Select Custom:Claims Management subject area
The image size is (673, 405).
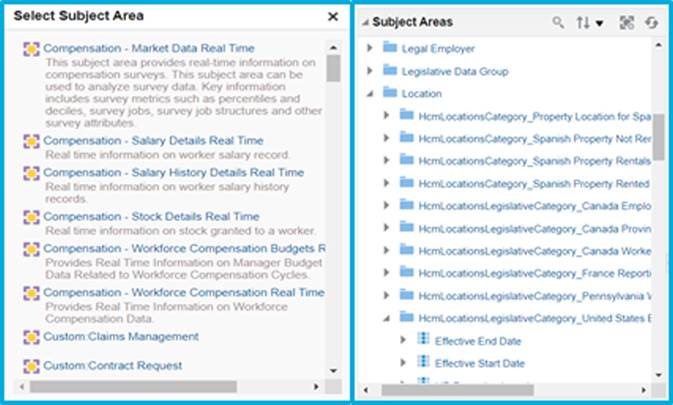(x=121, y=337)
